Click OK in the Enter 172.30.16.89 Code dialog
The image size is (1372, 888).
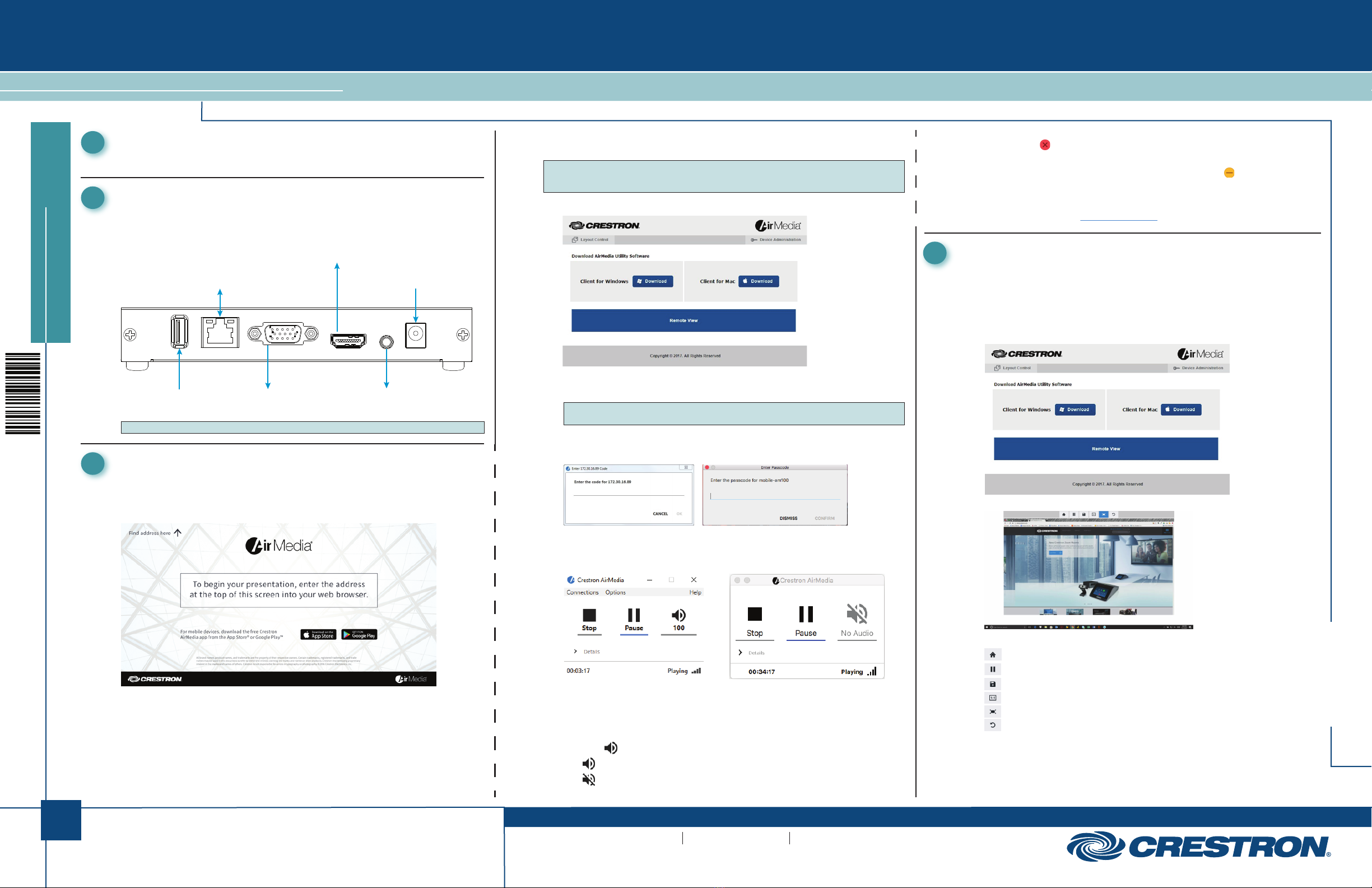[679, 514]
